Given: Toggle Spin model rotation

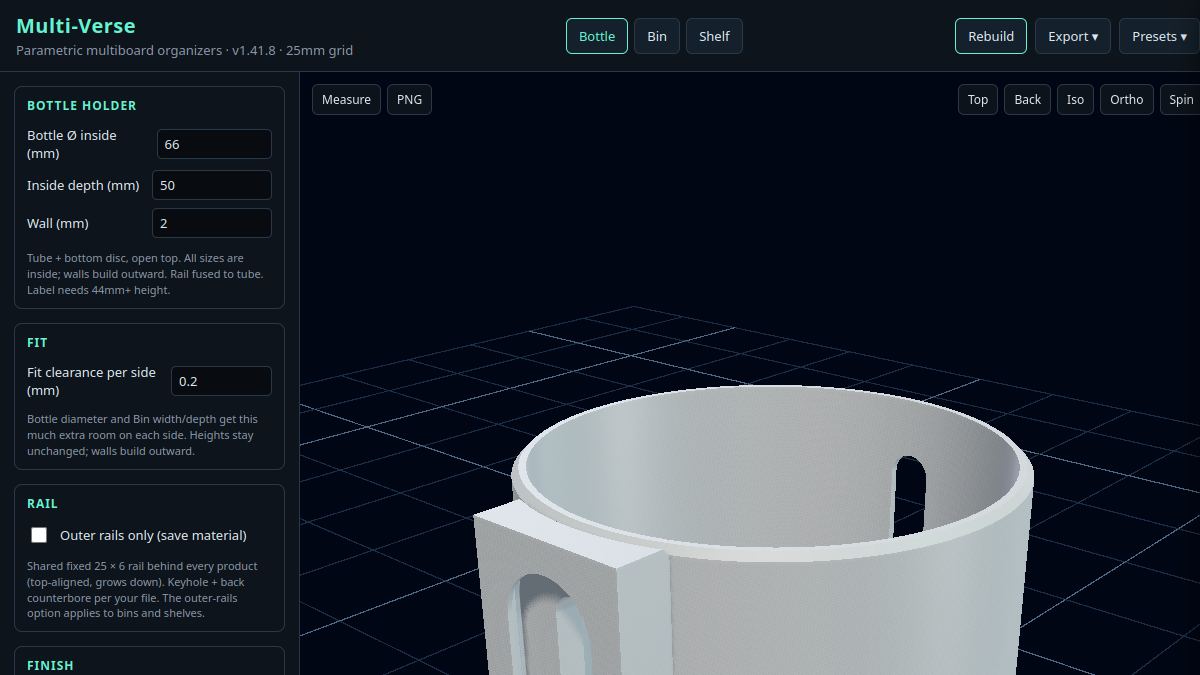Looking at the screenshot, I should pos(1181,100).
